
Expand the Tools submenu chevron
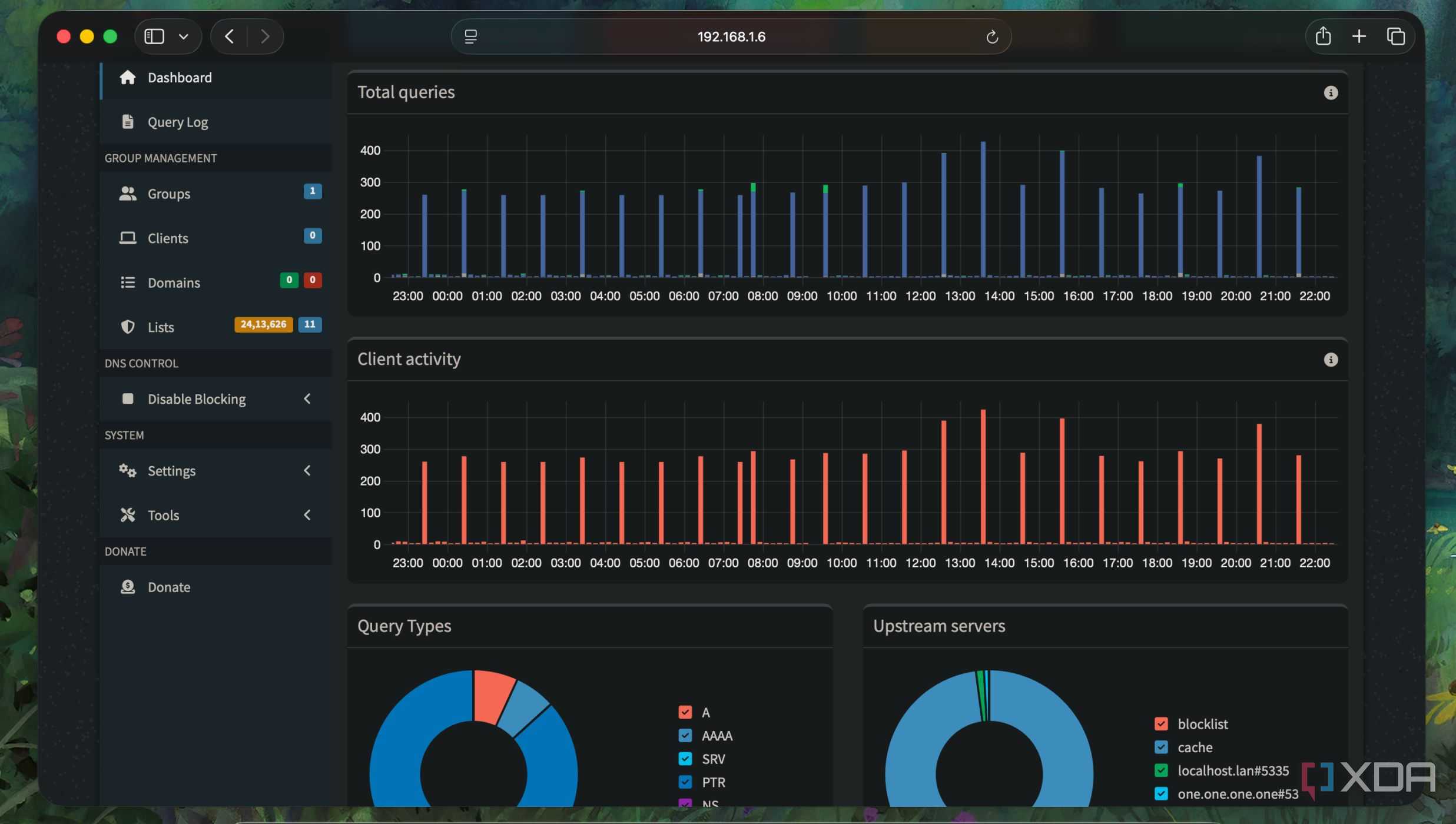tap(307, 515)
